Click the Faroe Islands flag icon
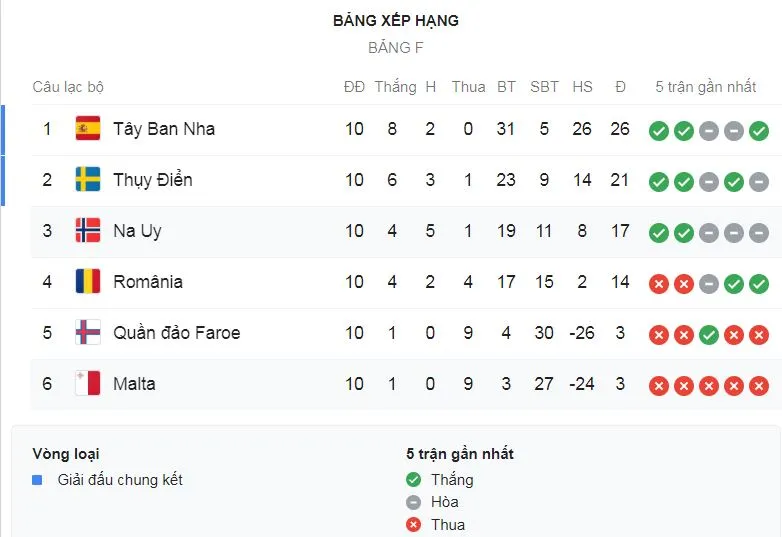Viewport: 782px width, 537px height. pyautogui.click(x=88, y=332)
